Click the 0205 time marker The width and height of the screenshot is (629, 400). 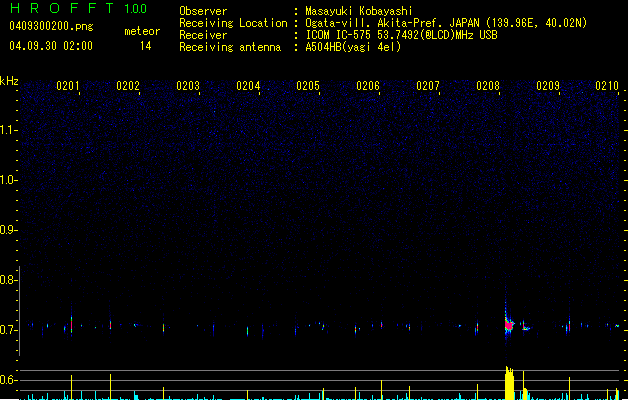tap(308, 86)
